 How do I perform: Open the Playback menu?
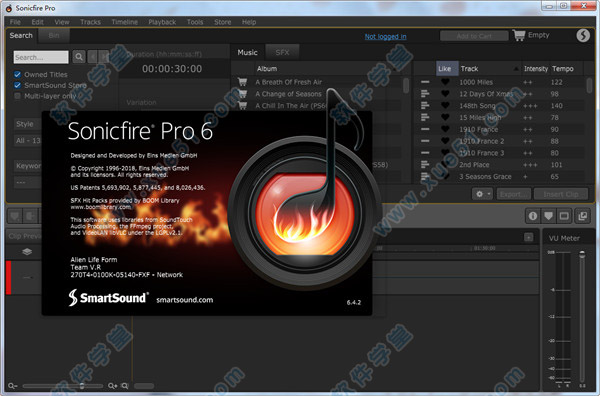(162, 22)
